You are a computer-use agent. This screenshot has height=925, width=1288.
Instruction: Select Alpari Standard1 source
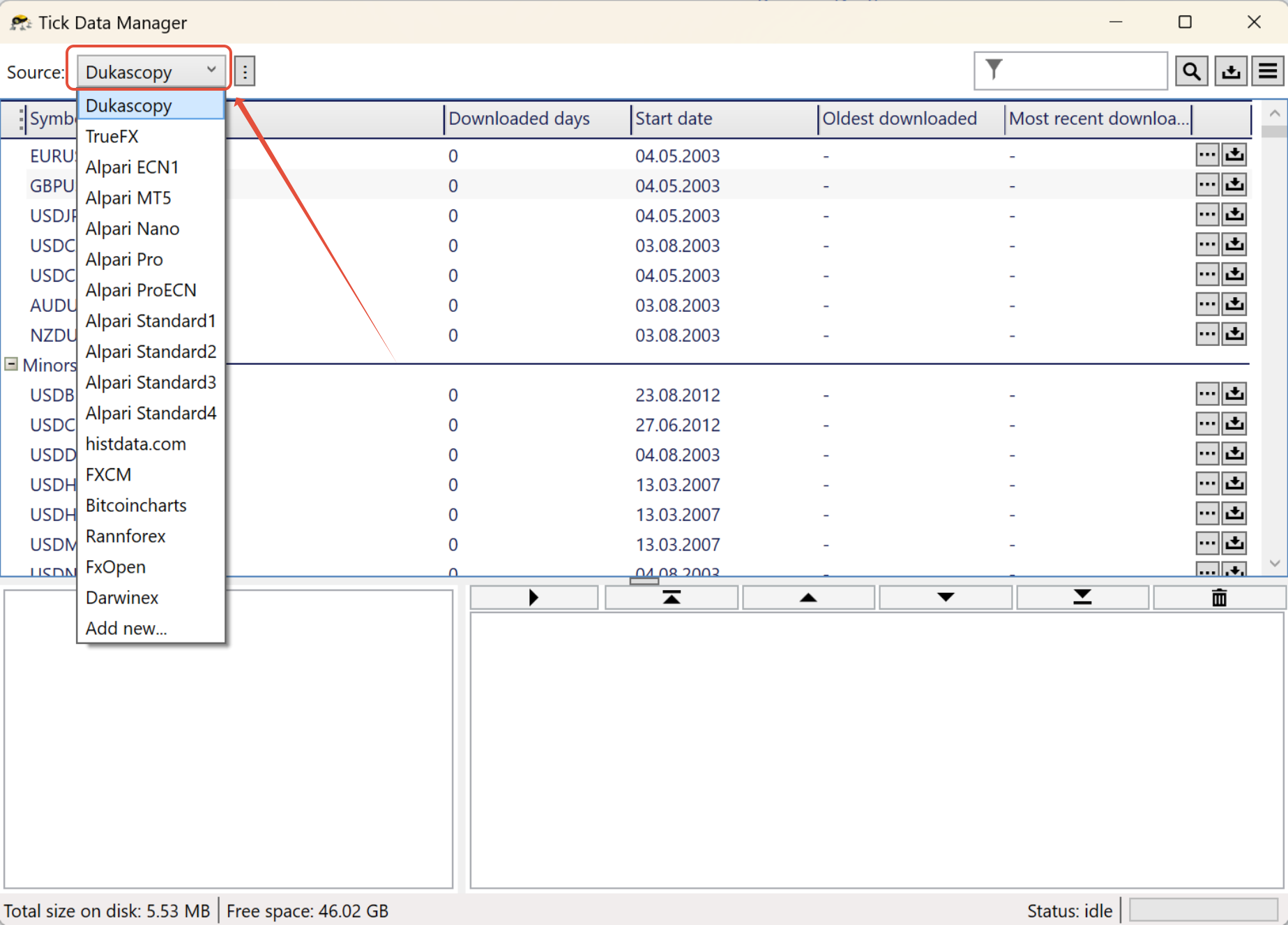[x=151, y=320]
